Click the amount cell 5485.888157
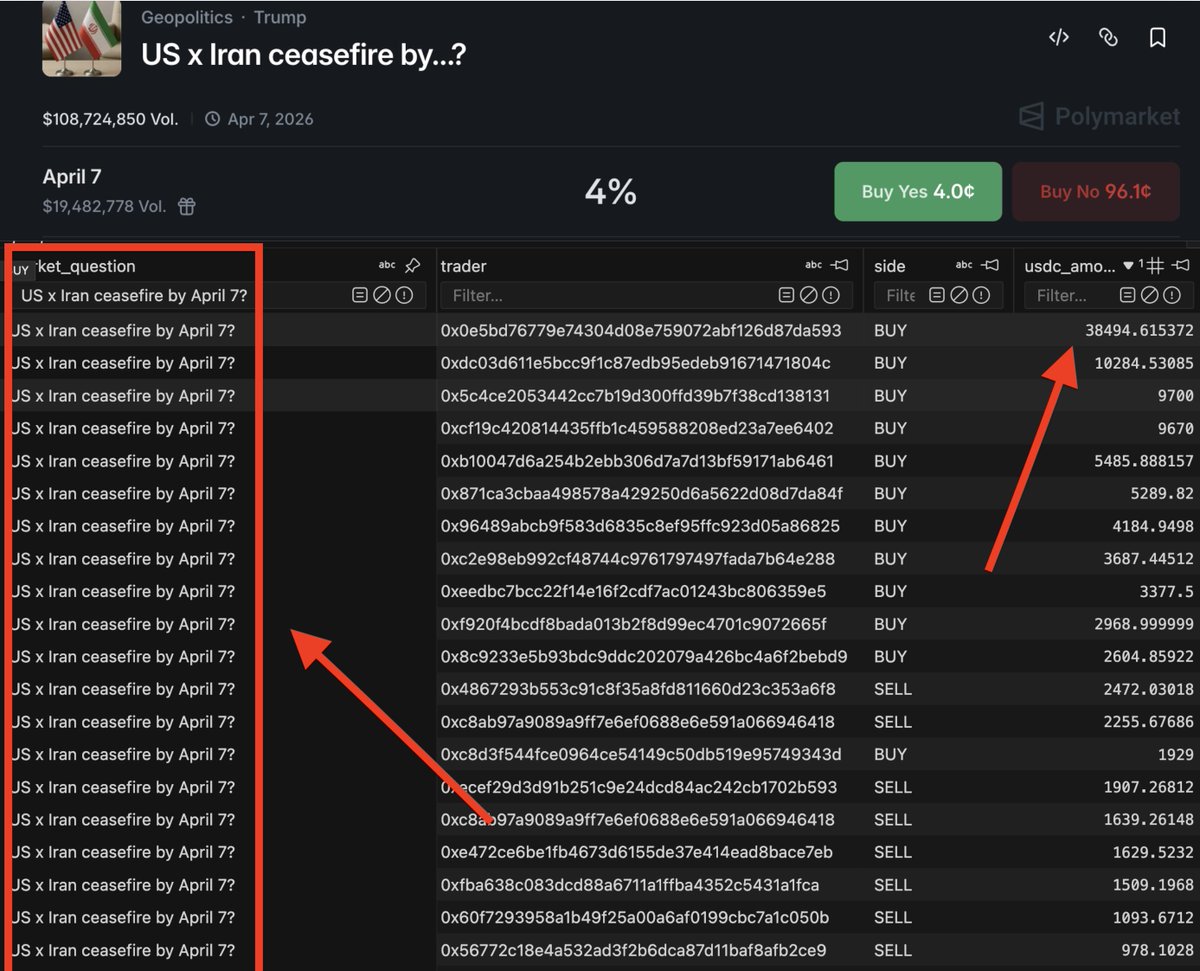This screenshot has width=1200, height=971. (1144, 461)
